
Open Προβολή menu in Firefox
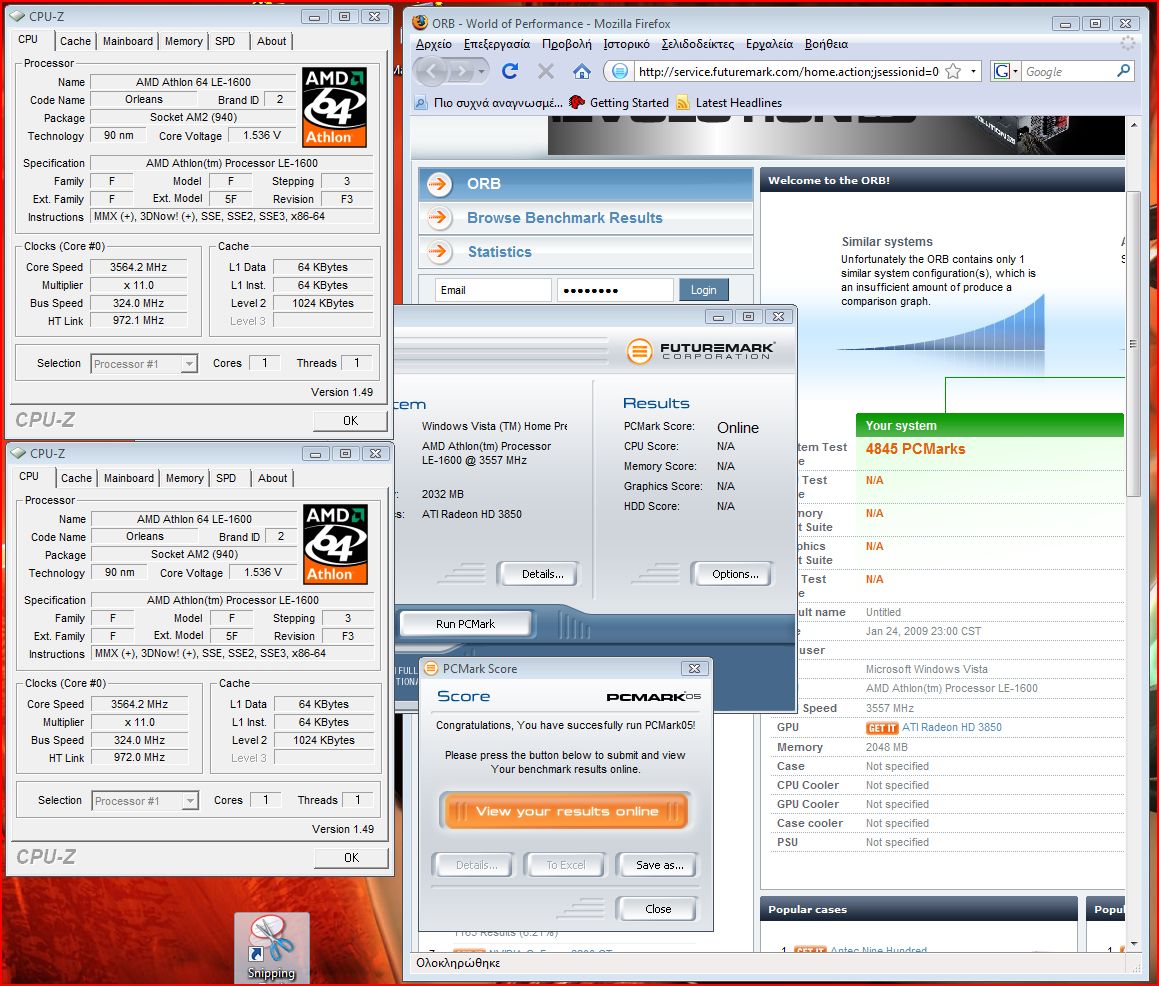coord(566,44)
